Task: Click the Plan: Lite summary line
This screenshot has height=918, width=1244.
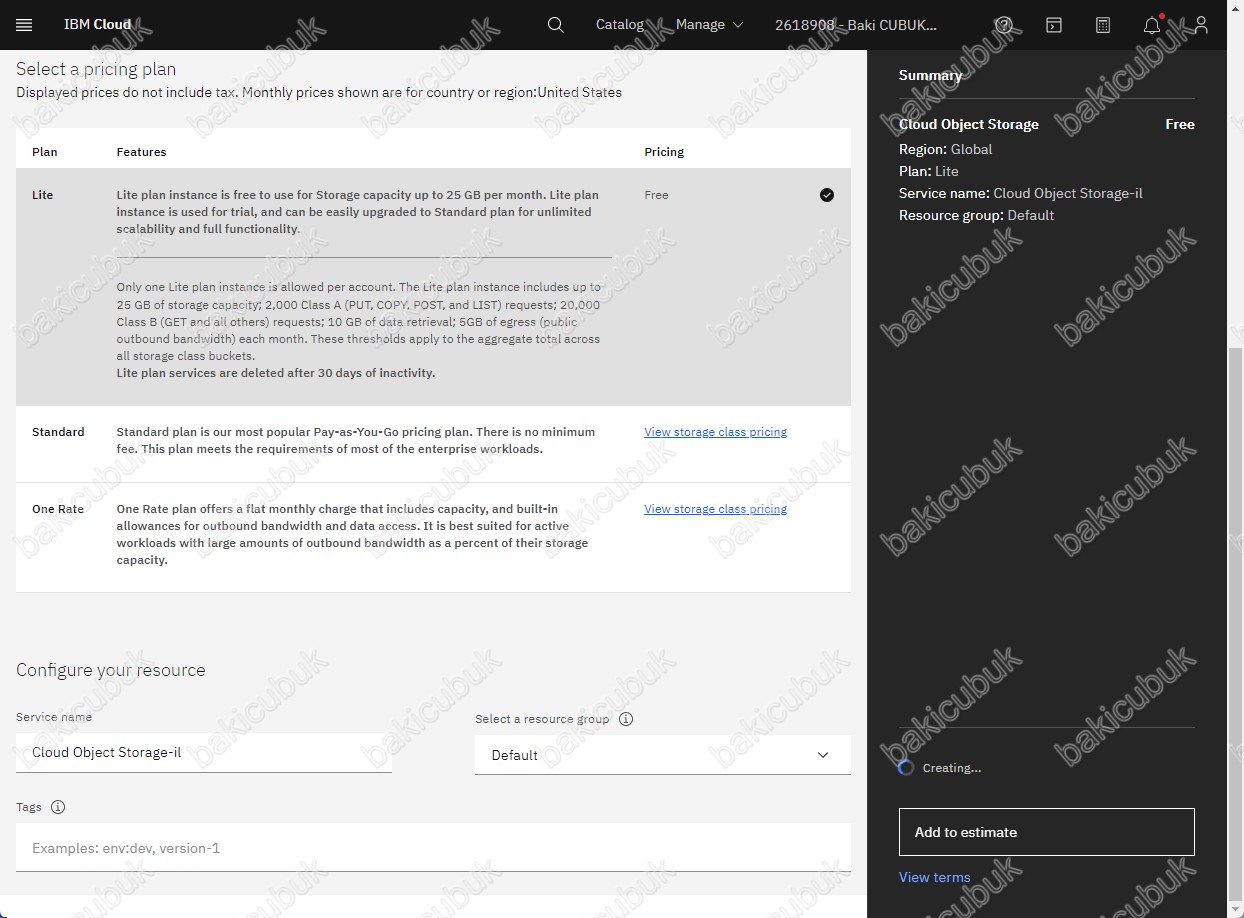Action: (x=928, y=171)
